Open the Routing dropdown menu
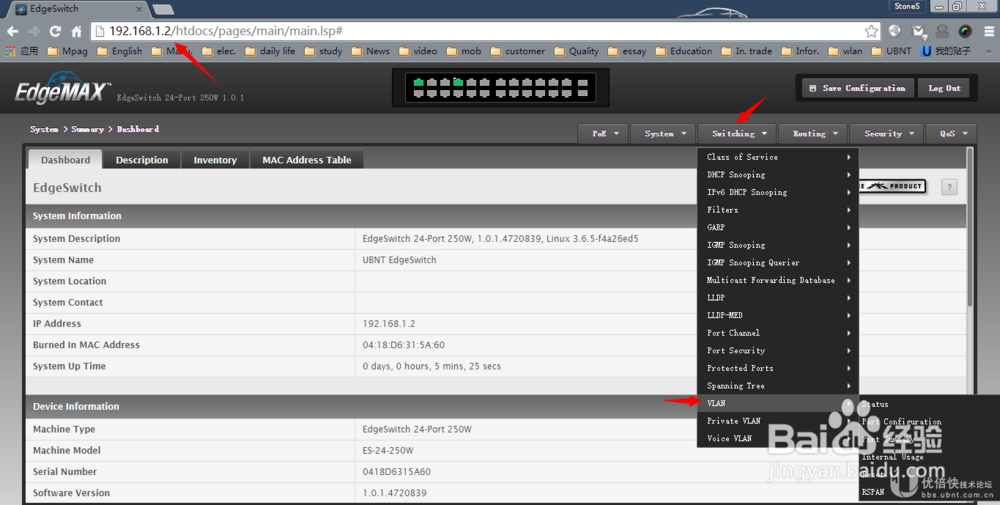Screen dimensions: 1000x505 coord(813,133)
